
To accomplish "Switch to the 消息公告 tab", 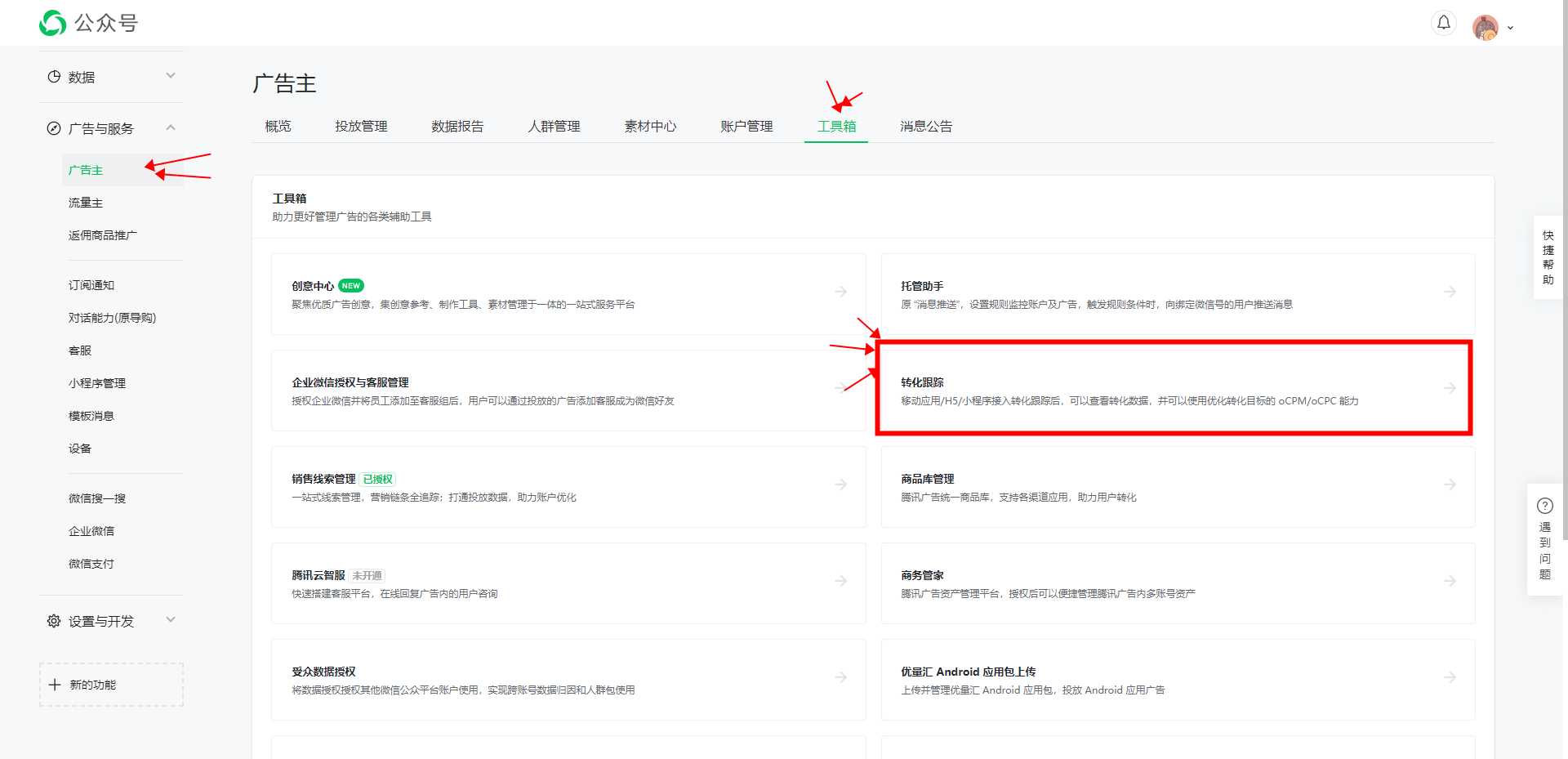I will click(926, 126).
